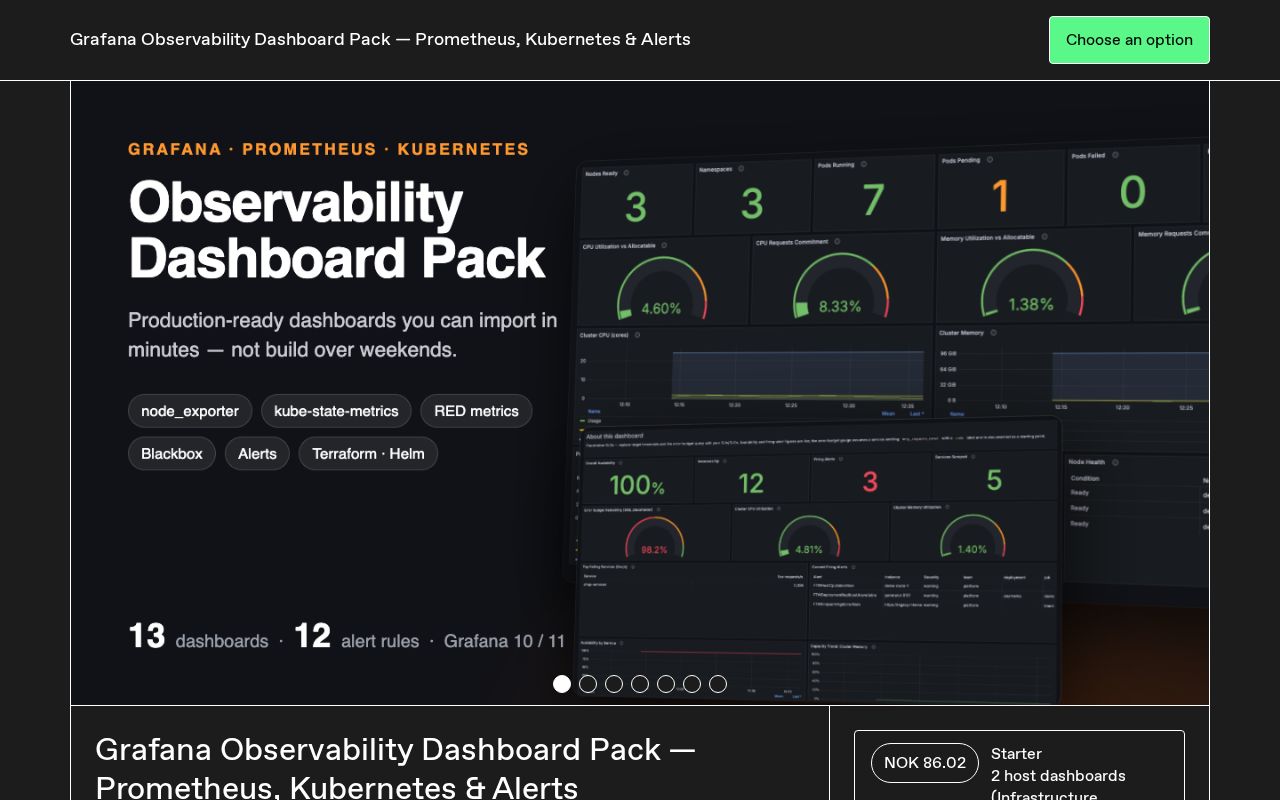The width and height of the screenshot is (1280, 800).
Task: Click the "Grafana 10 / 11" version text
Action: [x=505, y=641]
